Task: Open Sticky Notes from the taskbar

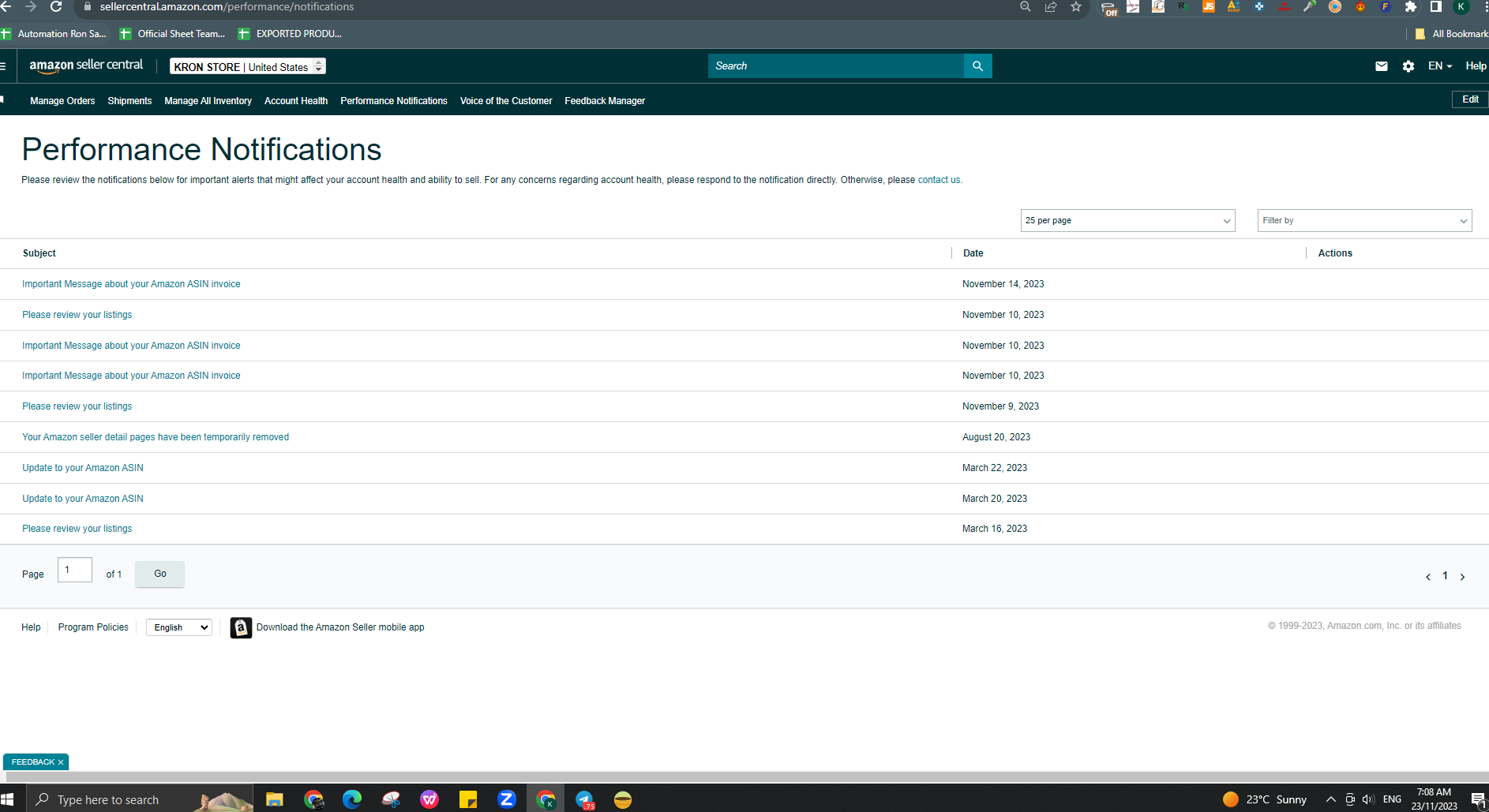Action: click(468, 799)
